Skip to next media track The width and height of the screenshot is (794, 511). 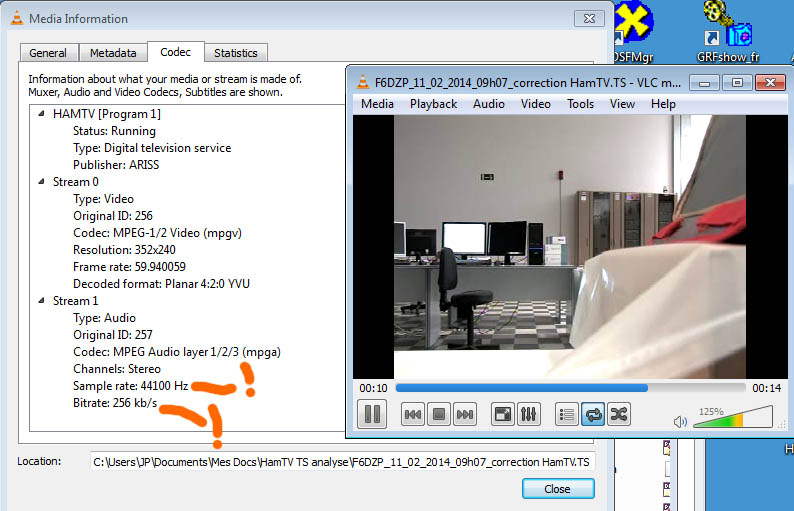point(464,415)
